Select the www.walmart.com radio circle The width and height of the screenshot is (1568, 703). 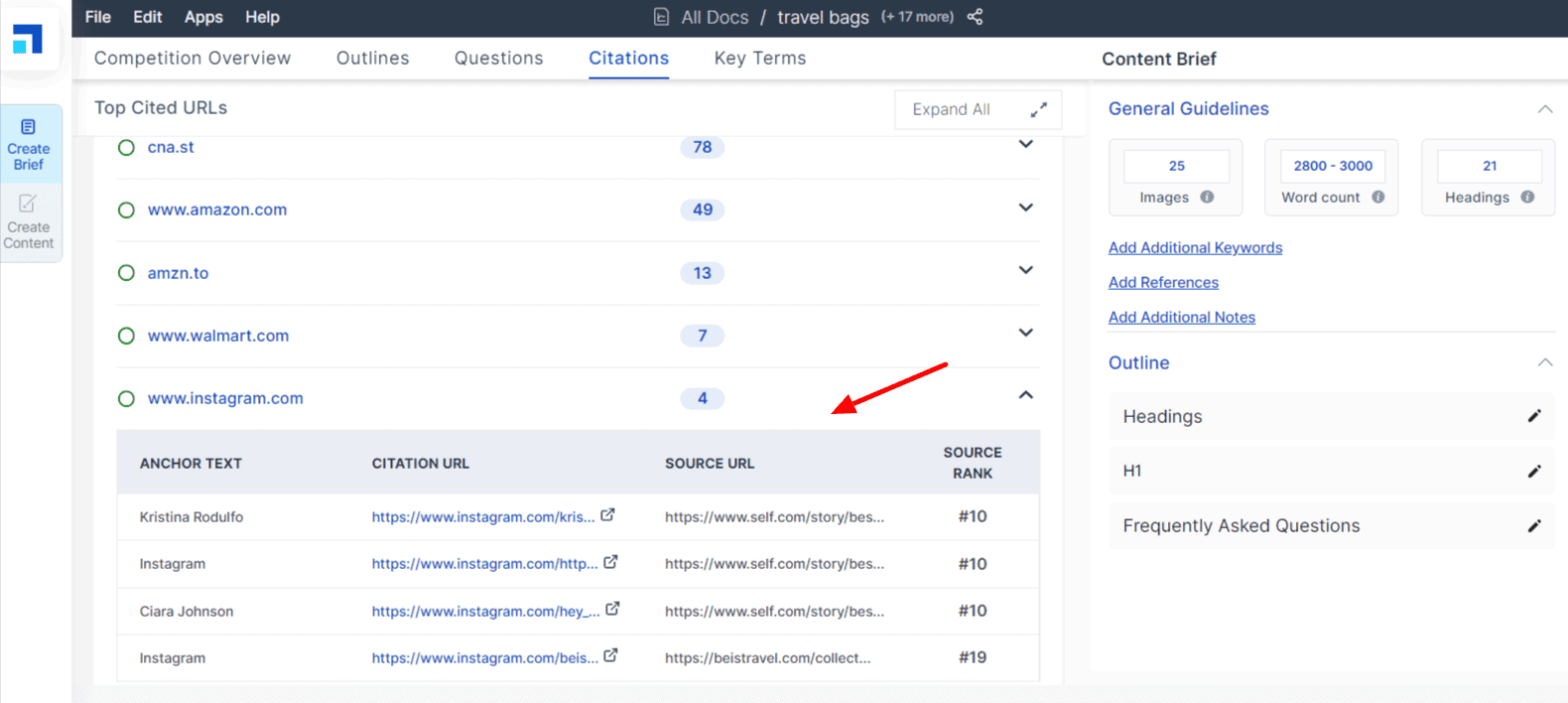[126, 336]
